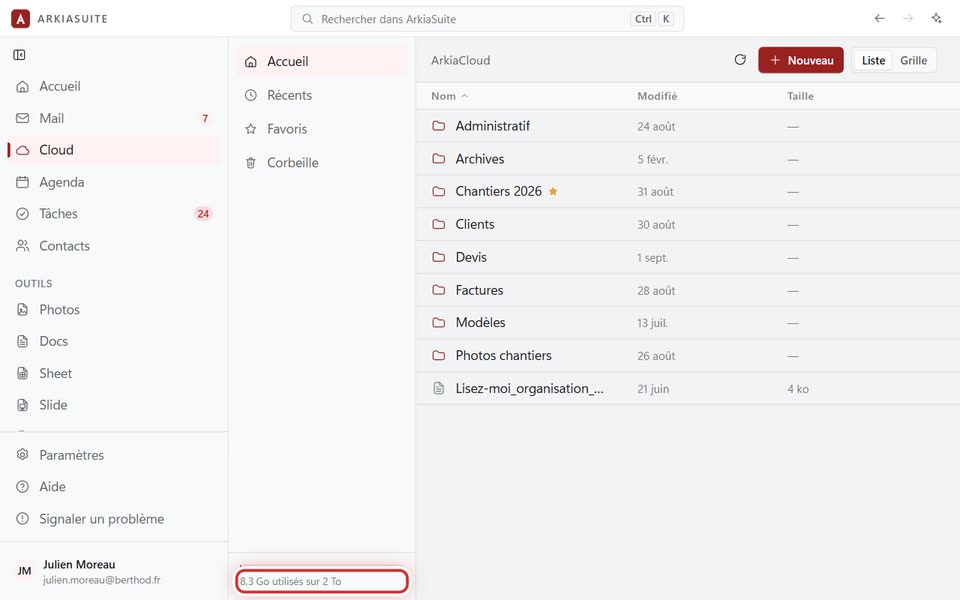Open the Devis folder
The width and height of the screenshot is (960, 600).
[x=688, y=257]
